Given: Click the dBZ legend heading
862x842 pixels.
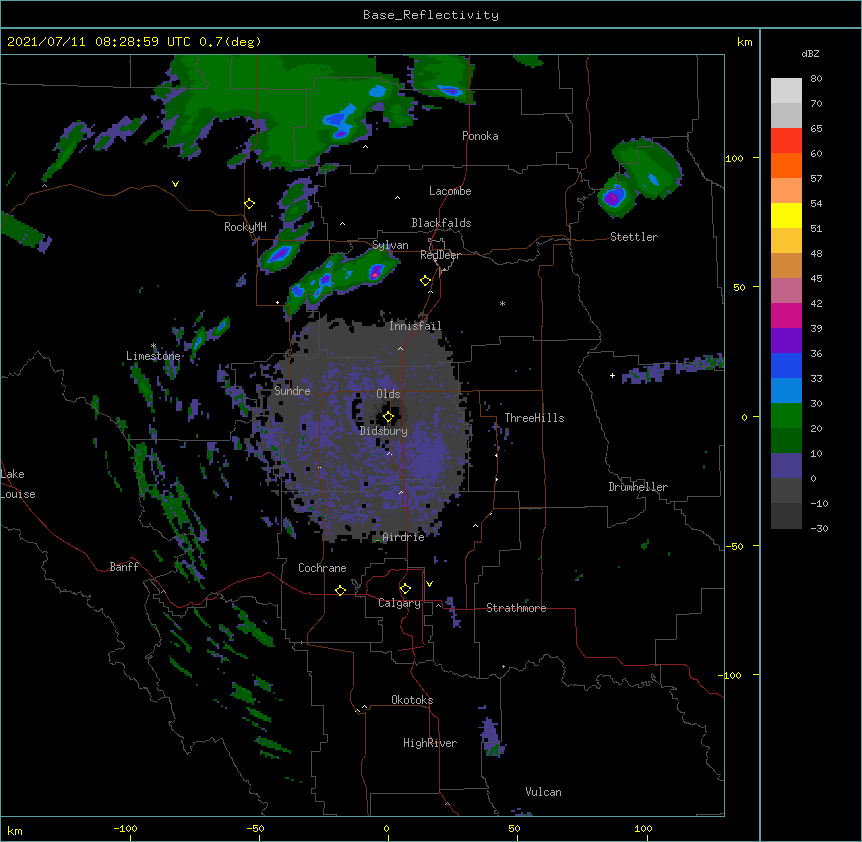Looking at the screenshot, I should [810, 54].
